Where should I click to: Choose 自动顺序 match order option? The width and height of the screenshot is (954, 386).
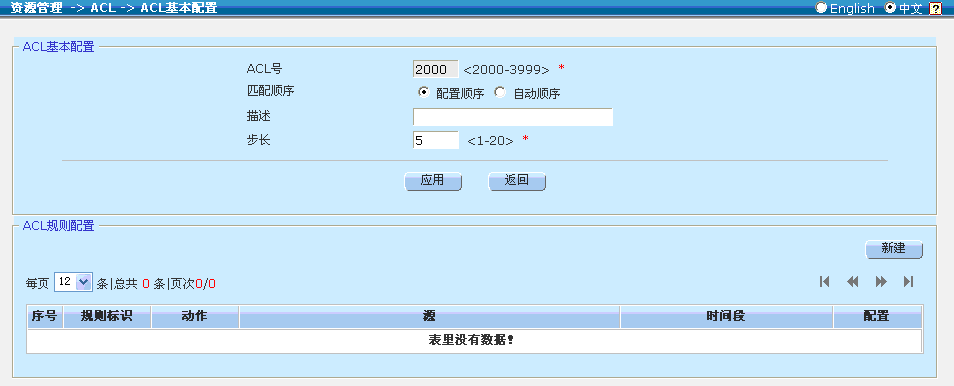500,93
